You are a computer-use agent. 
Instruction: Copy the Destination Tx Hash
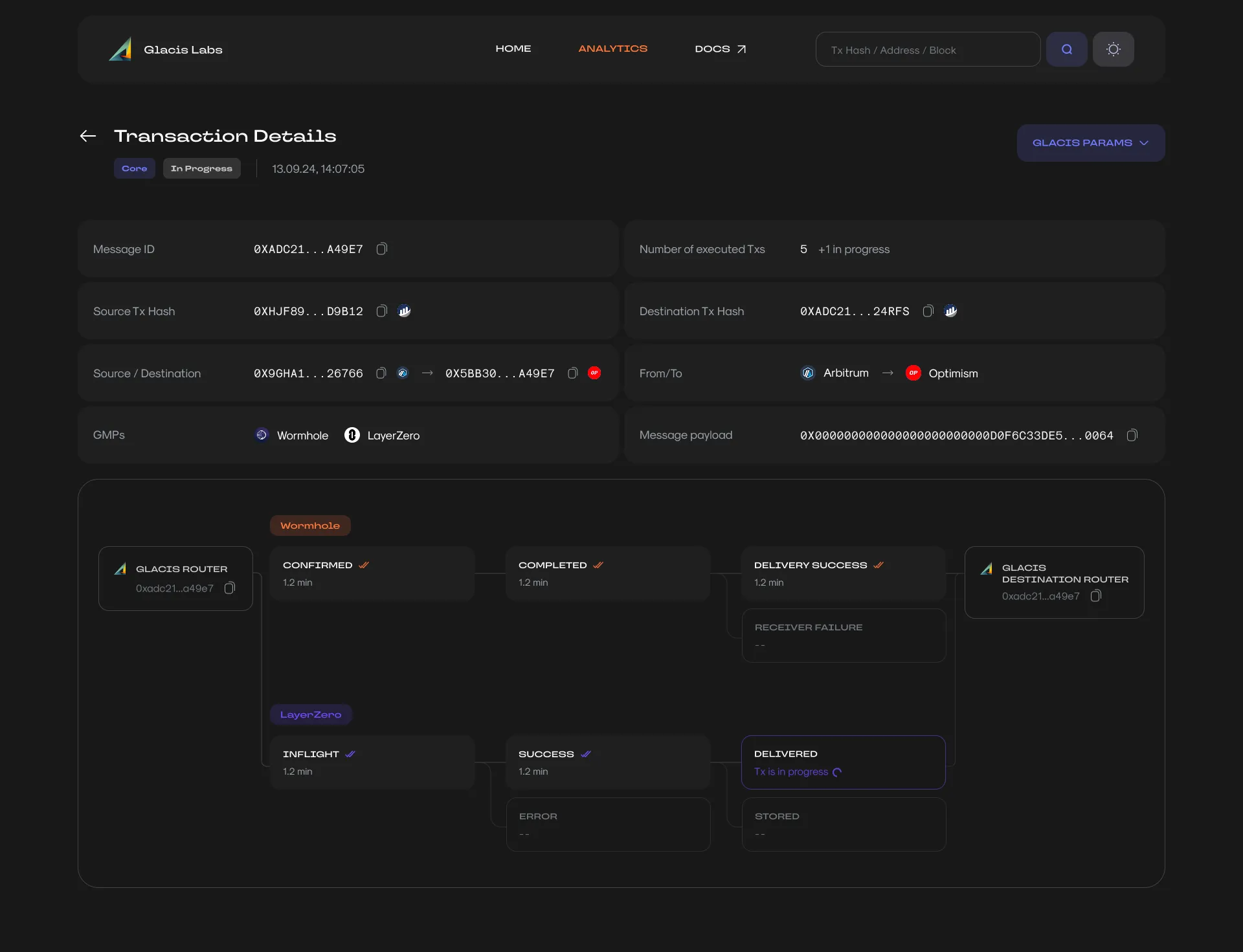coord(928,311)
